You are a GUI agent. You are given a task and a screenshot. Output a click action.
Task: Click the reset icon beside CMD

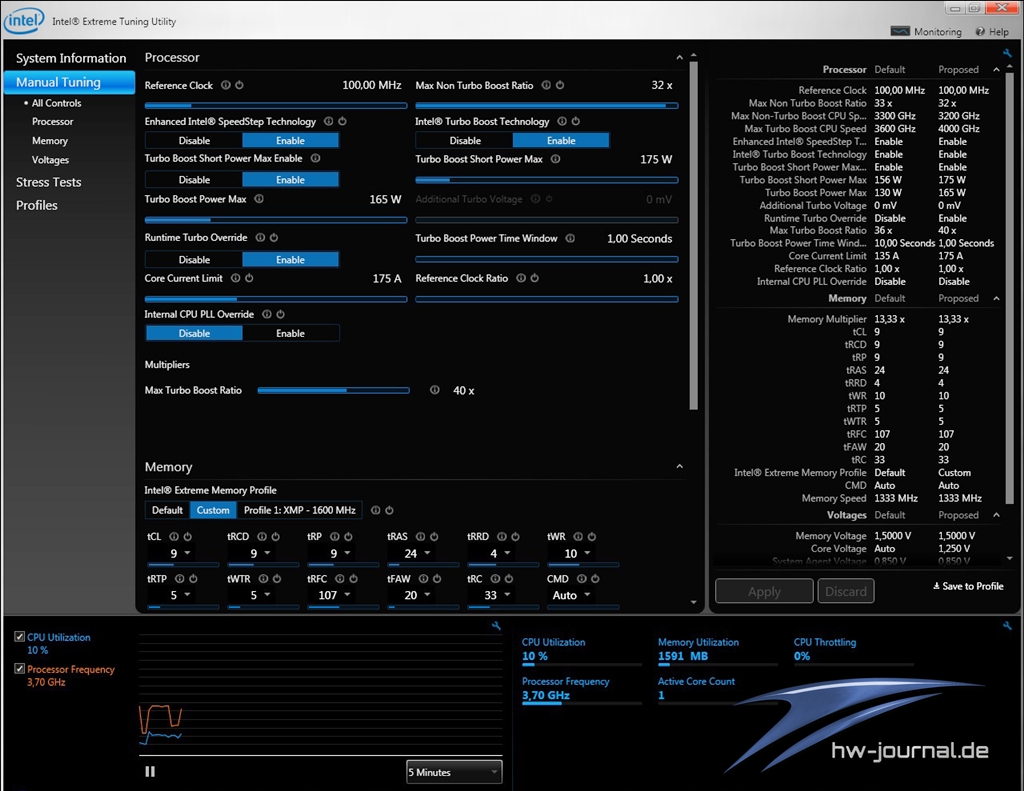(x=595, y=579)
